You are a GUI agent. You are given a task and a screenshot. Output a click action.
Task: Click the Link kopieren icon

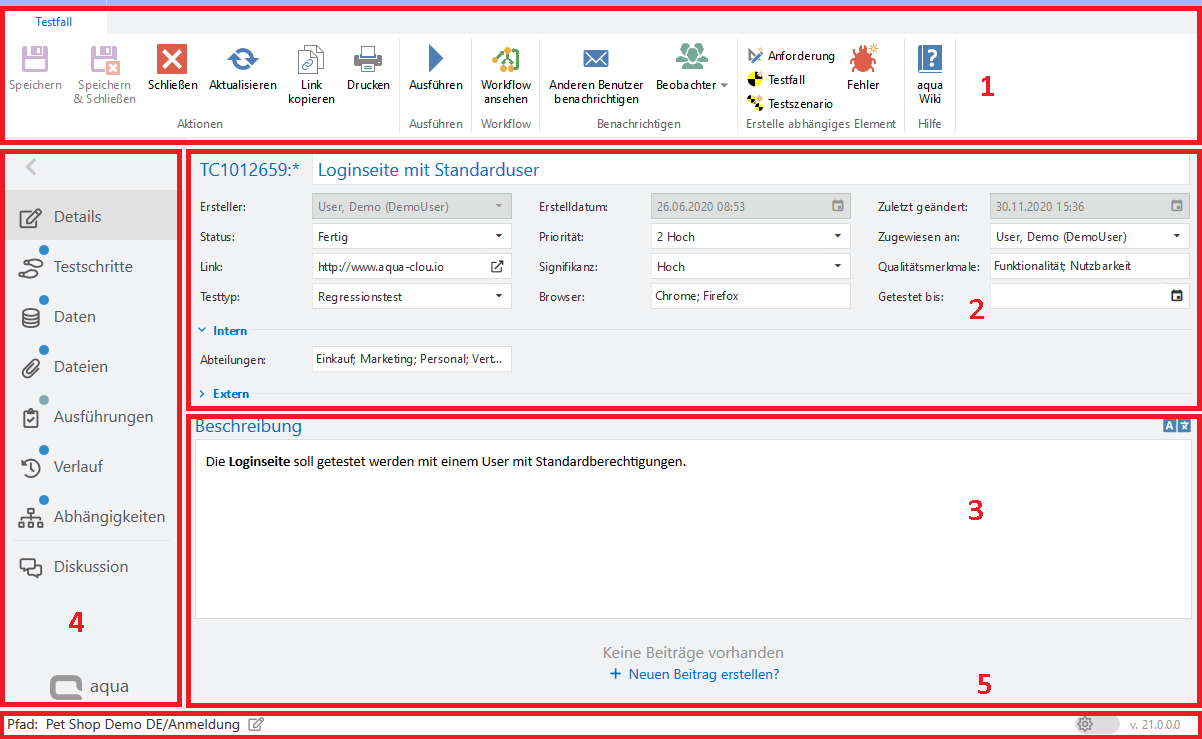pyautogui.click(x=311, y=60)
